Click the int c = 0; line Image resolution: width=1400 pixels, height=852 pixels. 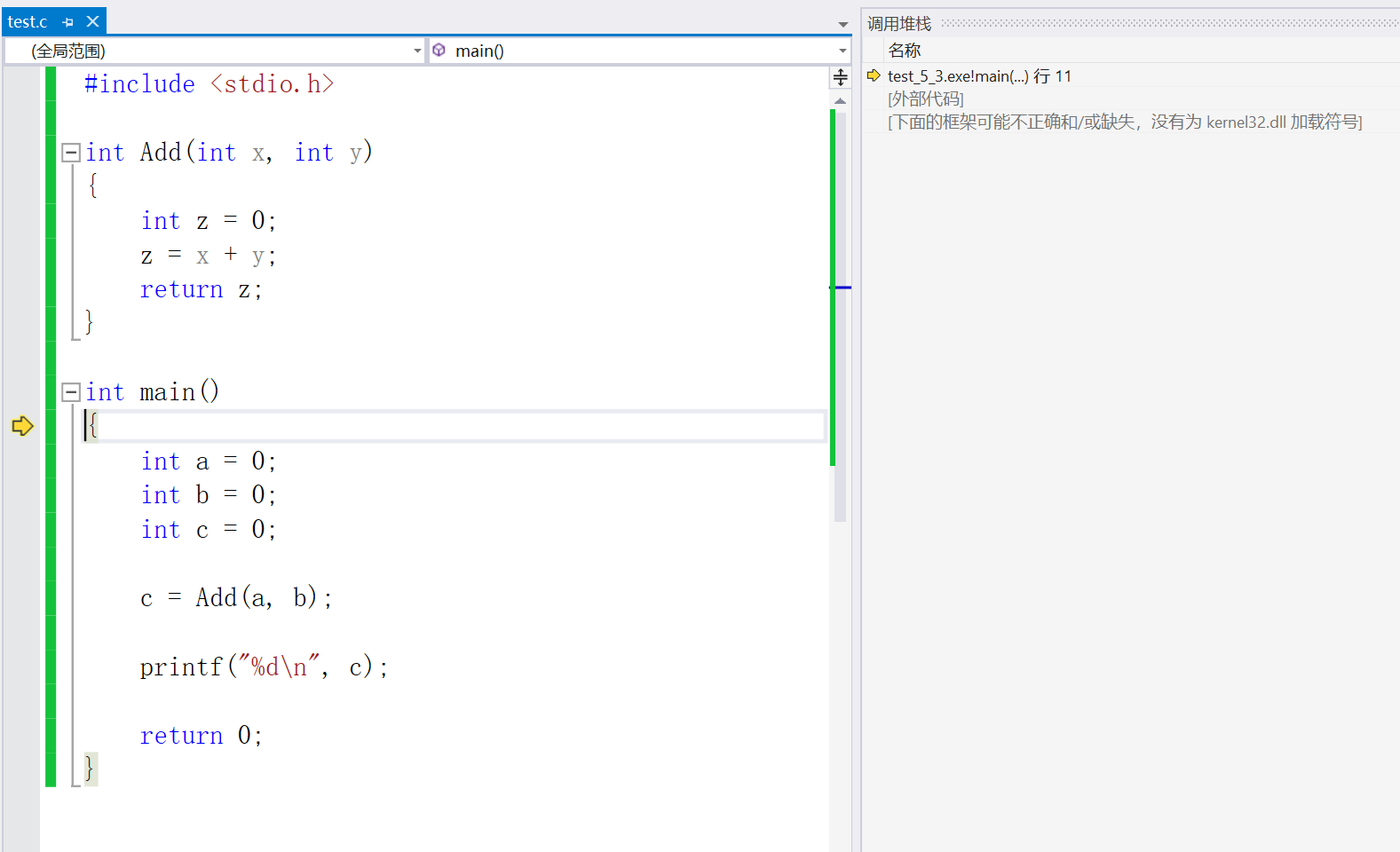209,530
